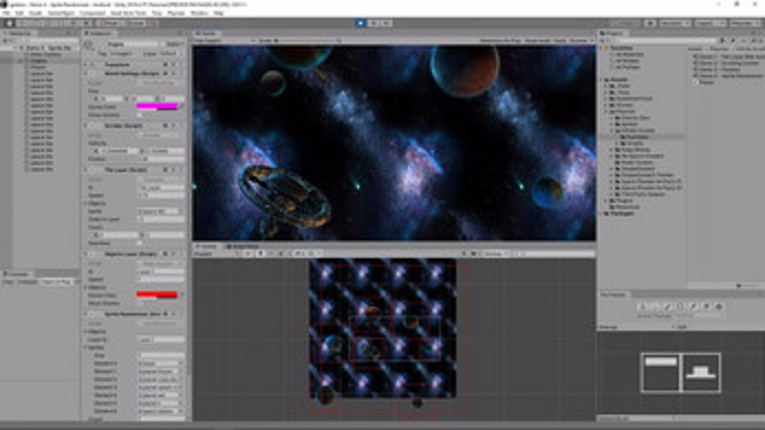This screenshot has height=430, width=765.
Task: Toggle the Pivot/Center handle button
Action: 109,23
